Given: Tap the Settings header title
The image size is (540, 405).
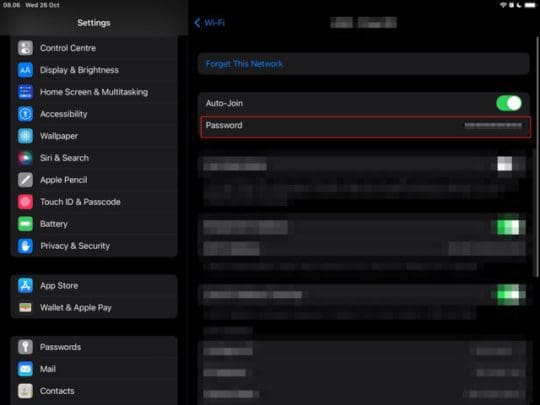Looking at the screenshot, I should click(94, 23).
